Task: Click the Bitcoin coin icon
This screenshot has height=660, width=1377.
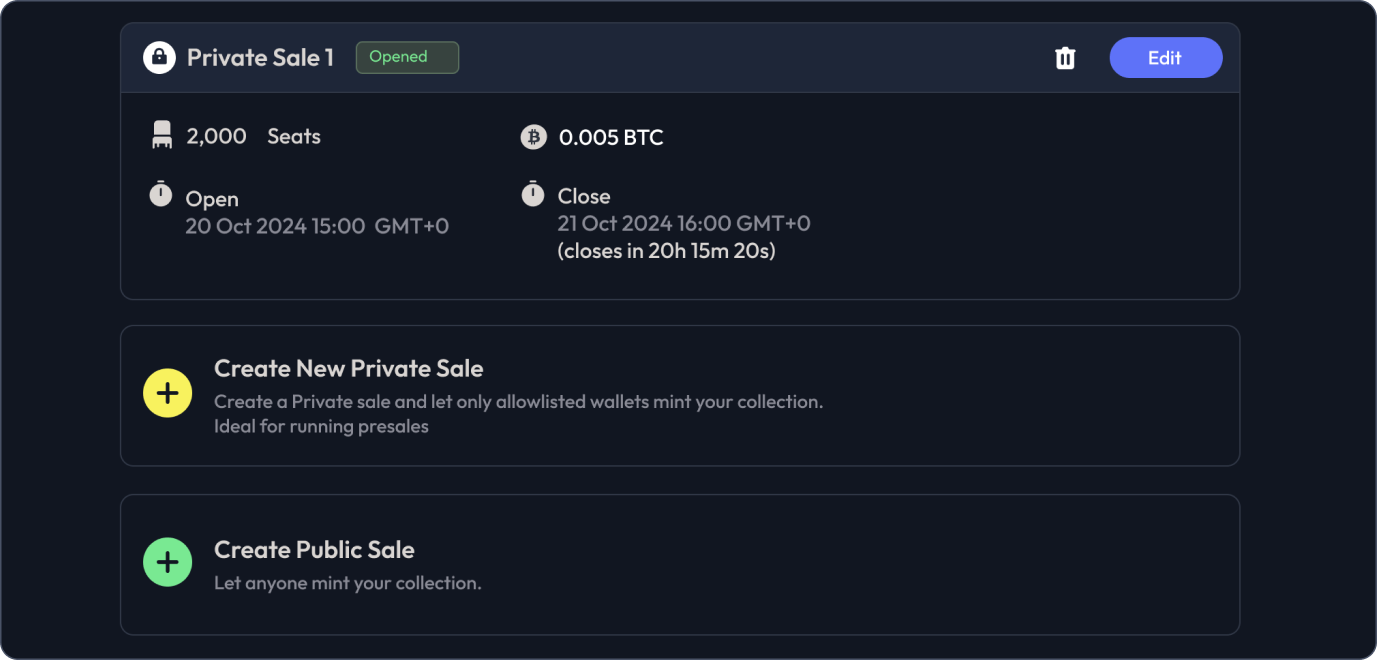Action: 534,137
